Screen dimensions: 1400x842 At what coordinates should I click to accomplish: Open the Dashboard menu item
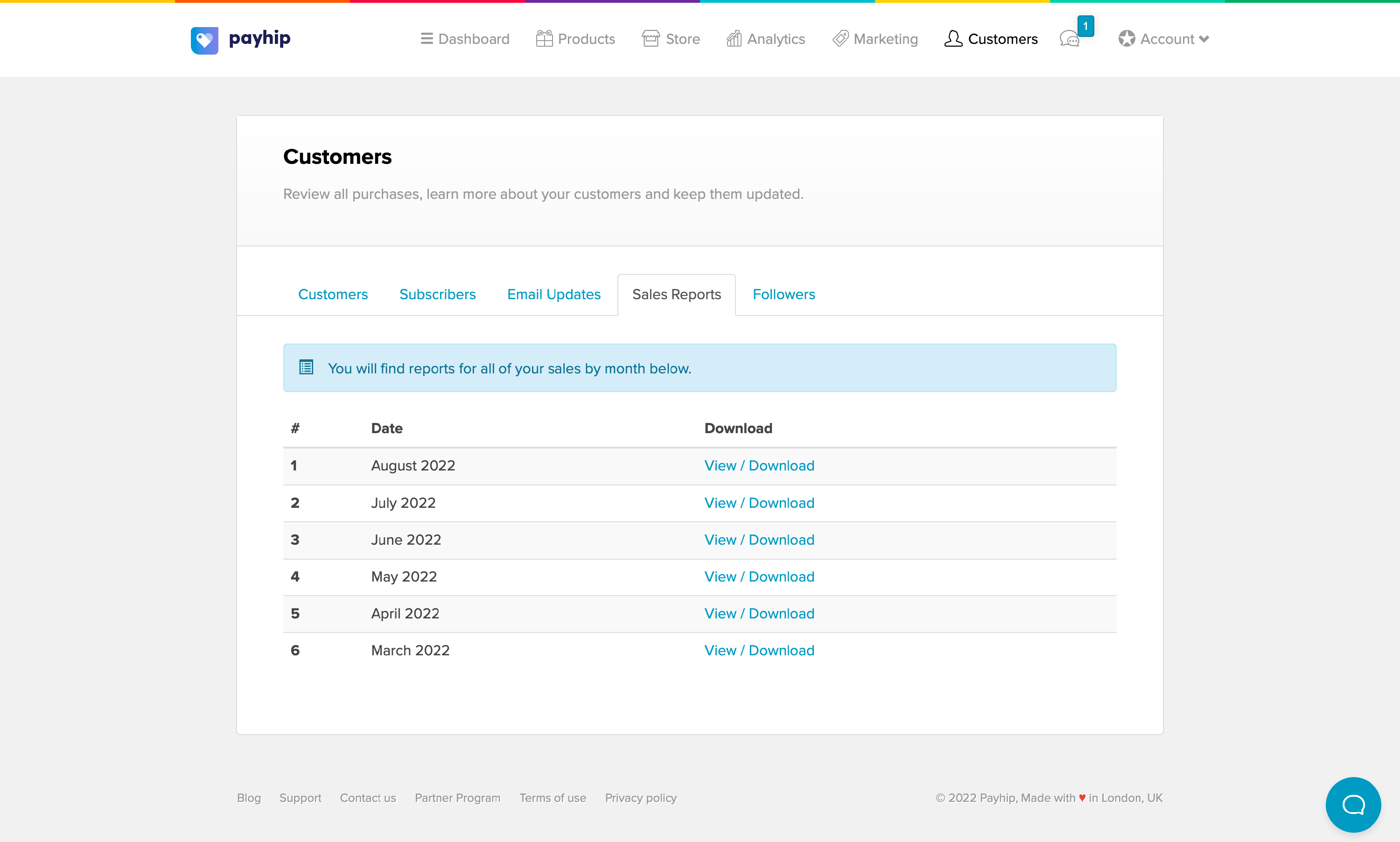coord(465,39)
